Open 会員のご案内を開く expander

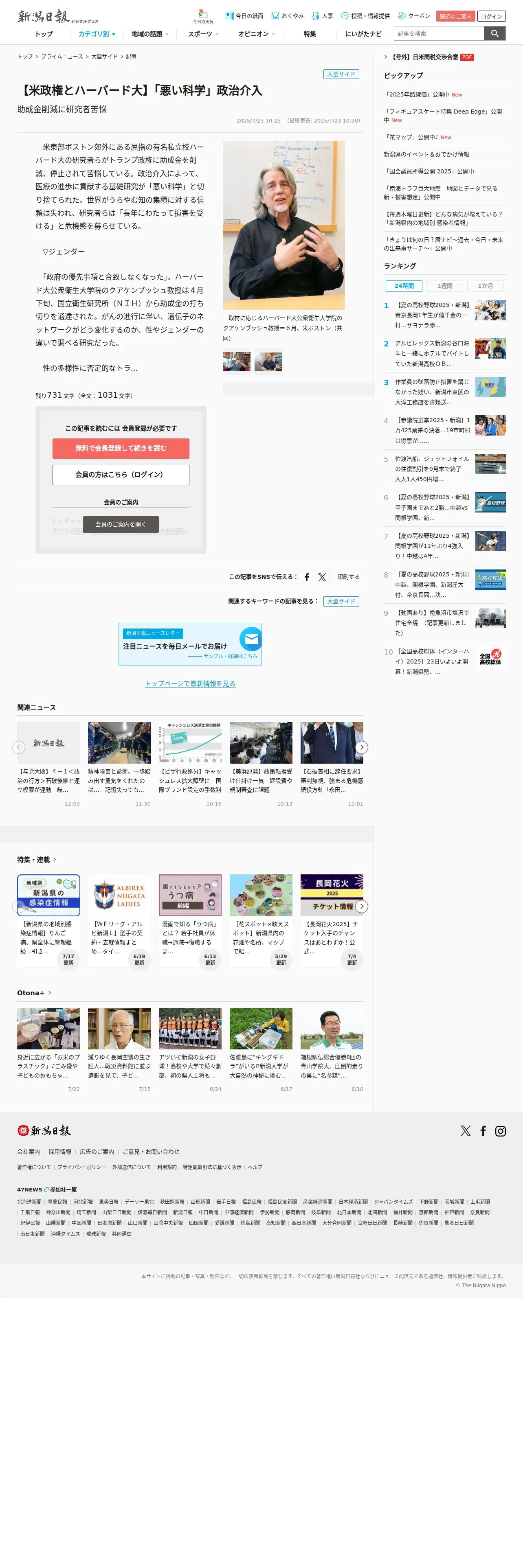pyautogui.click(x=121, y=524)
